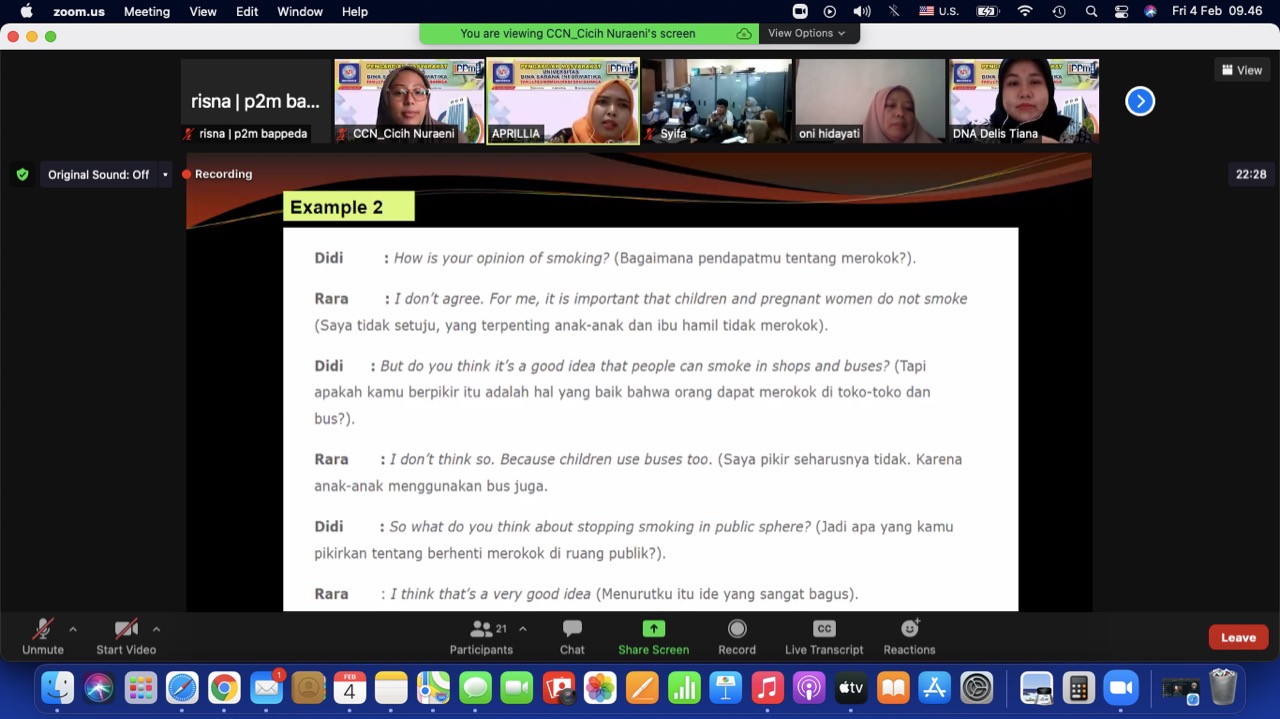Open the zoom.us menu
The width and height of the screenshot is (1280, 719).
(x=78, y=11)
